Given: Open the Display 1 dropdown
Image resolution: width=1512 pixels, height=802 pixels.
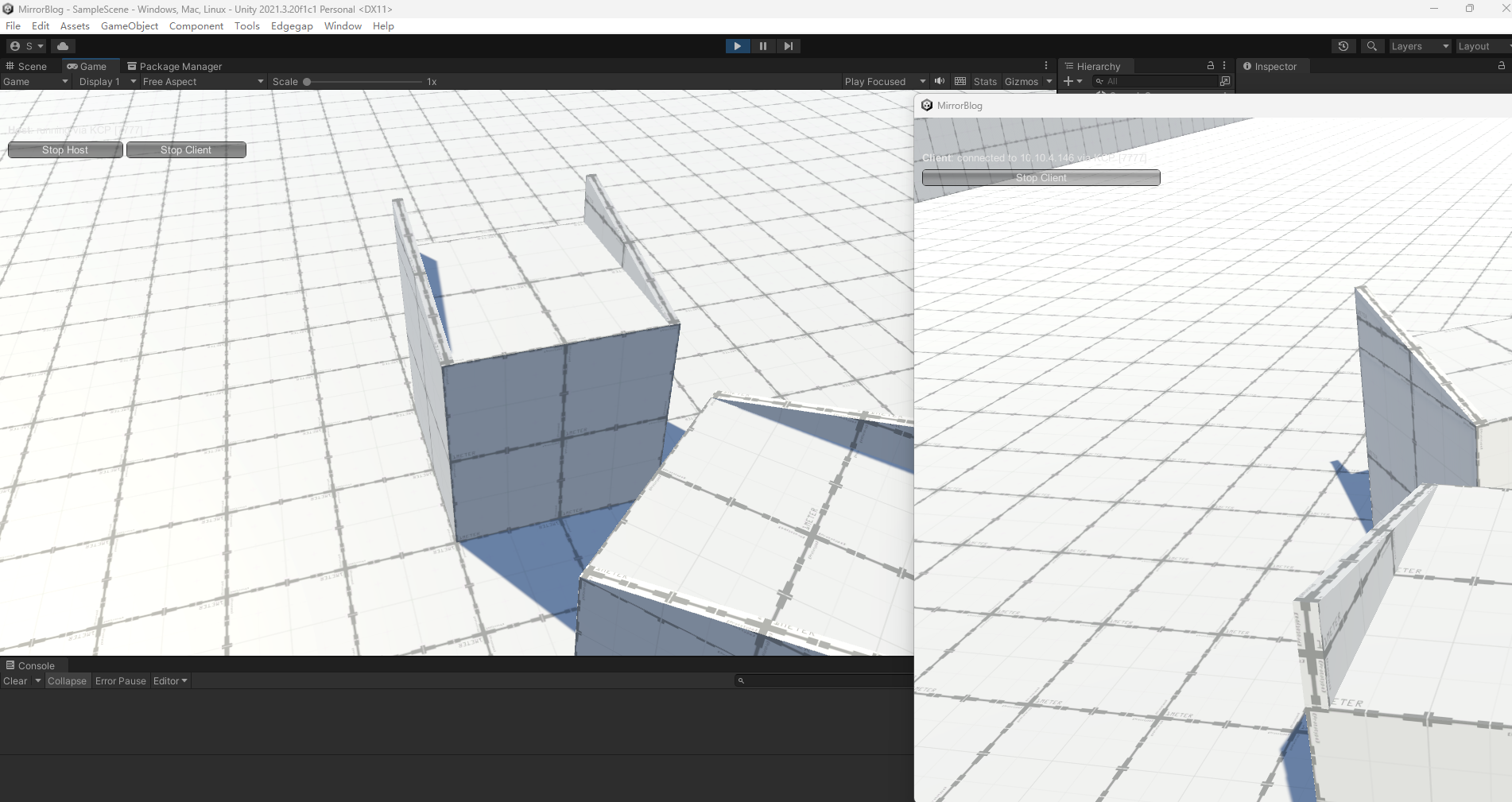Looking at the screenshot, I should click(x=107, y=81).
